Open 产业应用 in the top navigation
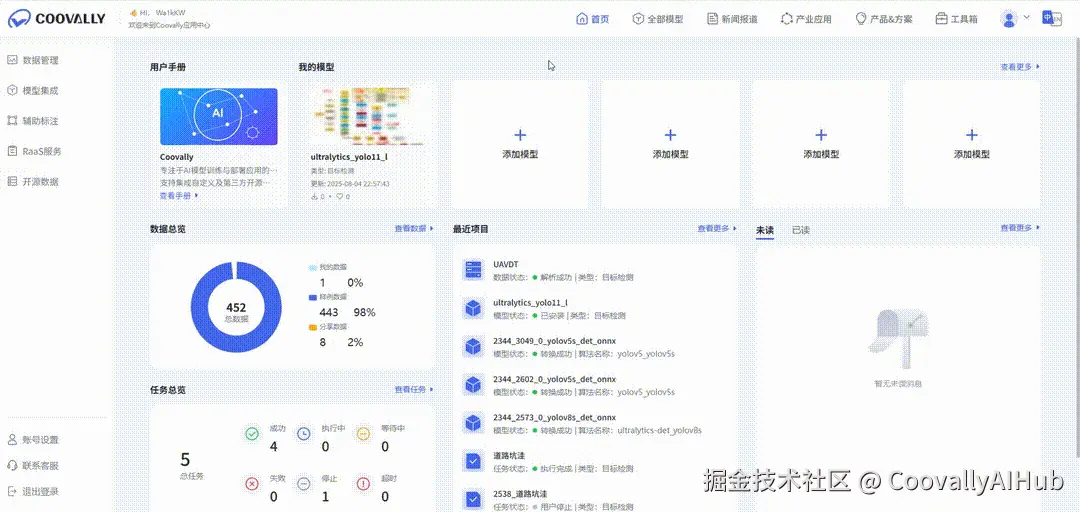The image size is (1080, 512). coord(807,19)
